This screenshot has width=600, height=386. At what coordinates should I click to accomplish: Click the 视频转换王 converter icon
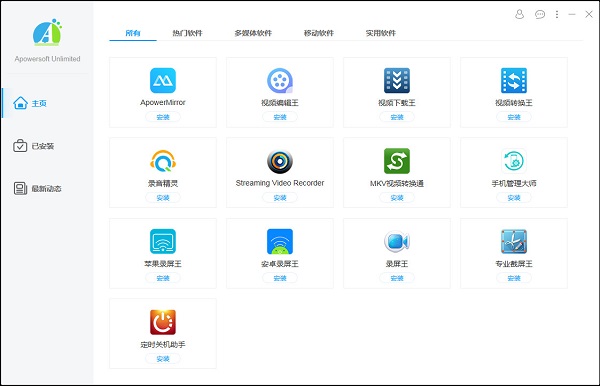point(514,80)
